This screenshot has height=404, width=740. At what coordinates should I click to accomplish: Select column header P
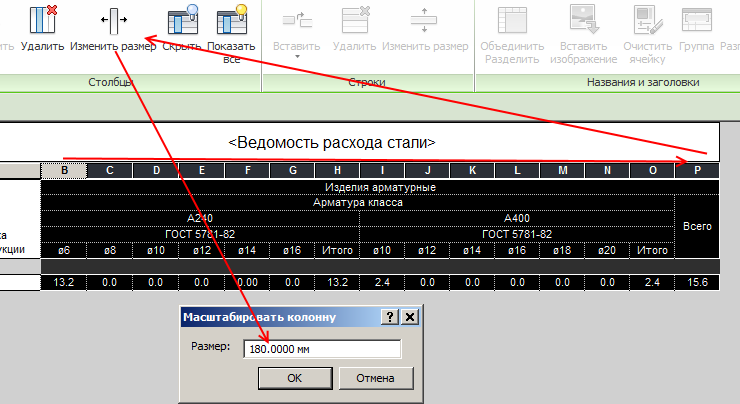(x=697, y=170)
